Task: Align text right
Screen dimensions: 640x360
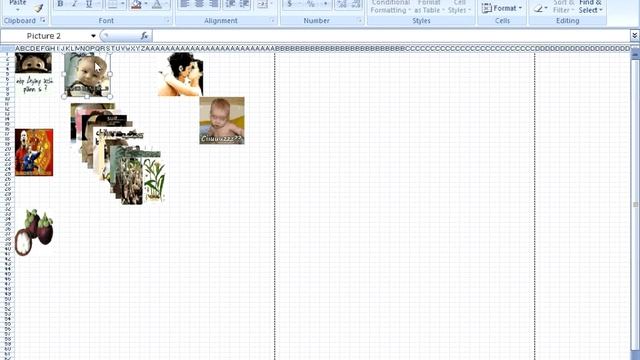Action: pyautogui.click(x=213, y=4)
